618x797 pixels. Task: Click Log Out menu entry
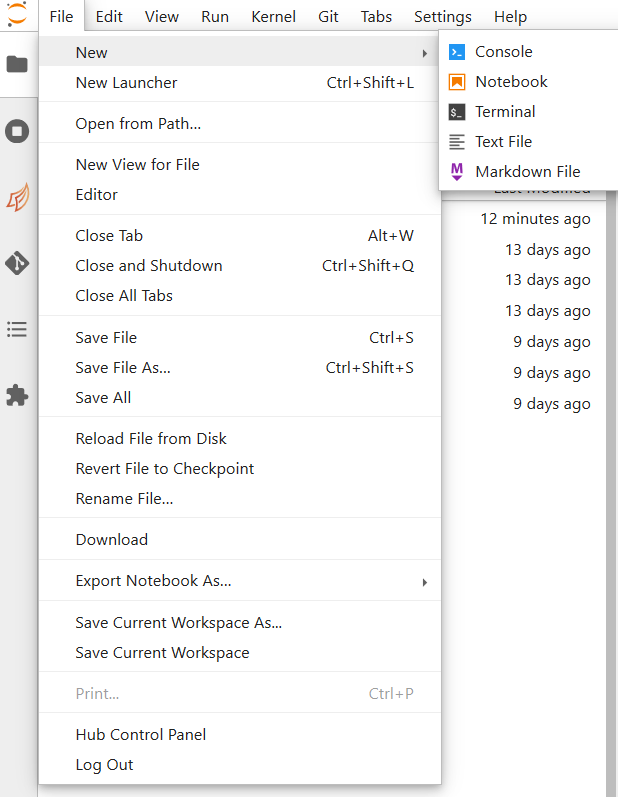click(x=104, y=765)
